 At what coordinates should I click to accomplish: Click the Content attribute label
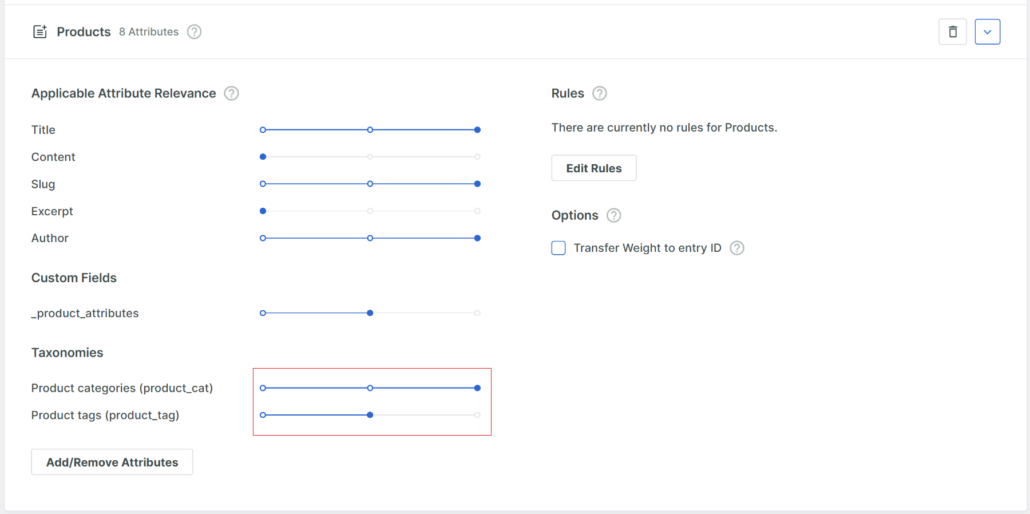coord(53,157)
